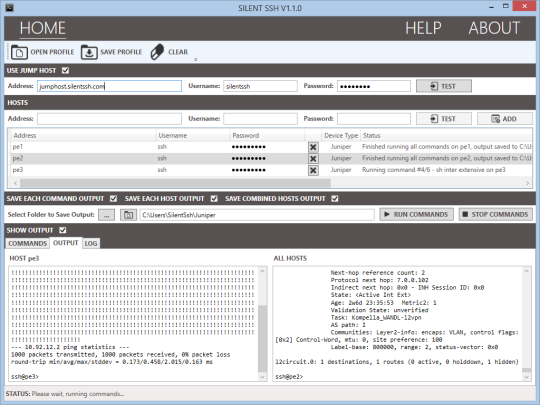The image size is (540, 405).
Task: Focus the jump host Username field
Action: point(260,86)
